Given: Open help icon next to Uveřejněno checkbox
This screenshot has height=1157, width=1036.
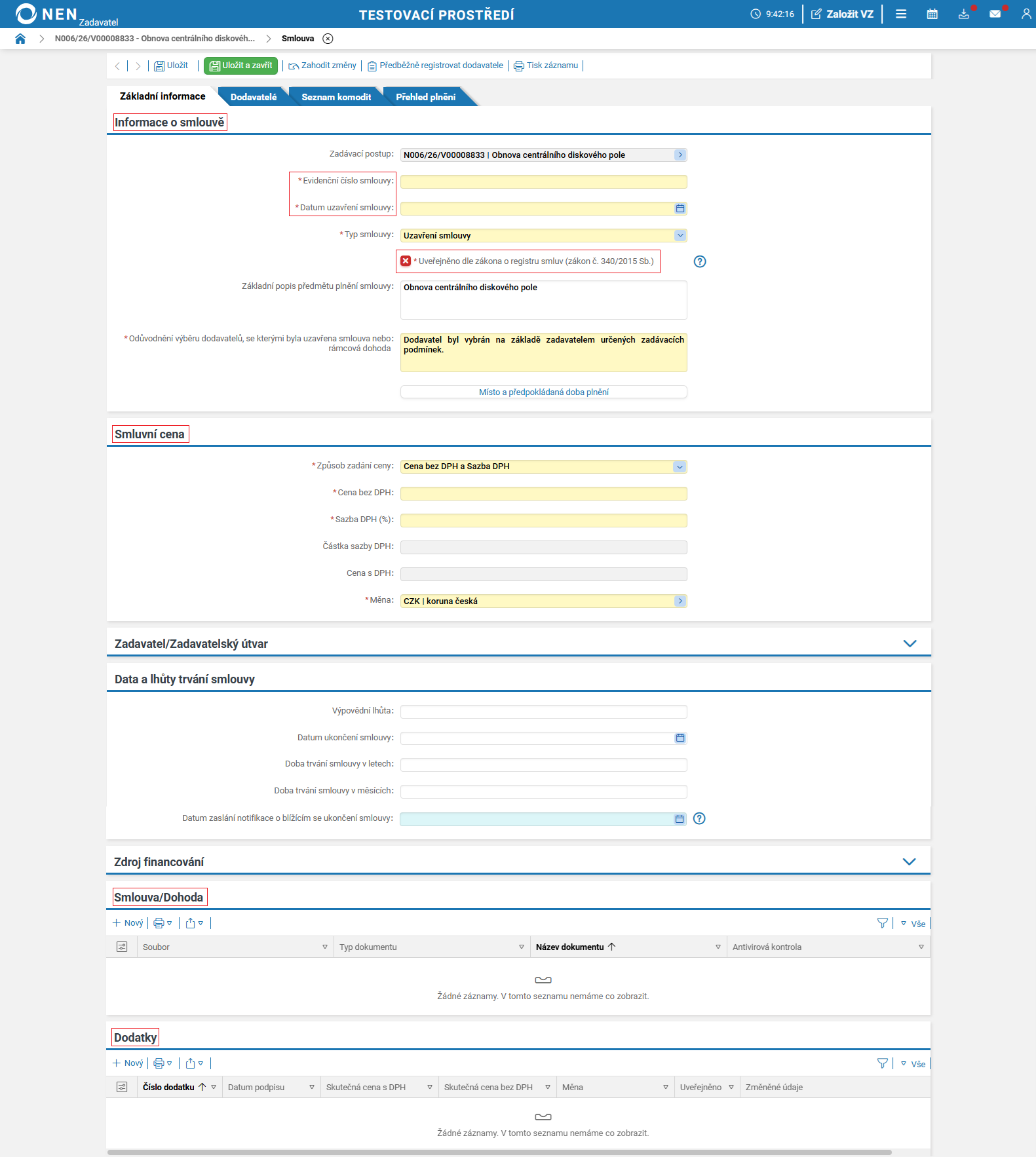Looking at the screenshot, I should 700,261.
